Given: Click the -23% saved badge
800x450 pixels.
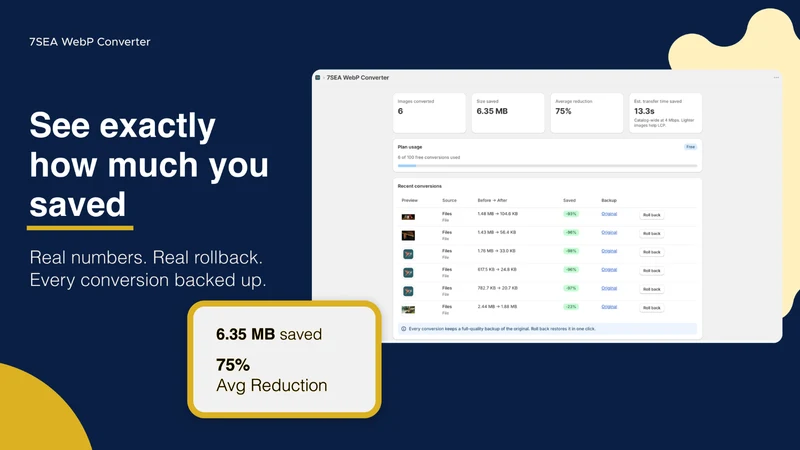Looking at the screenshot, I should 571,307.
